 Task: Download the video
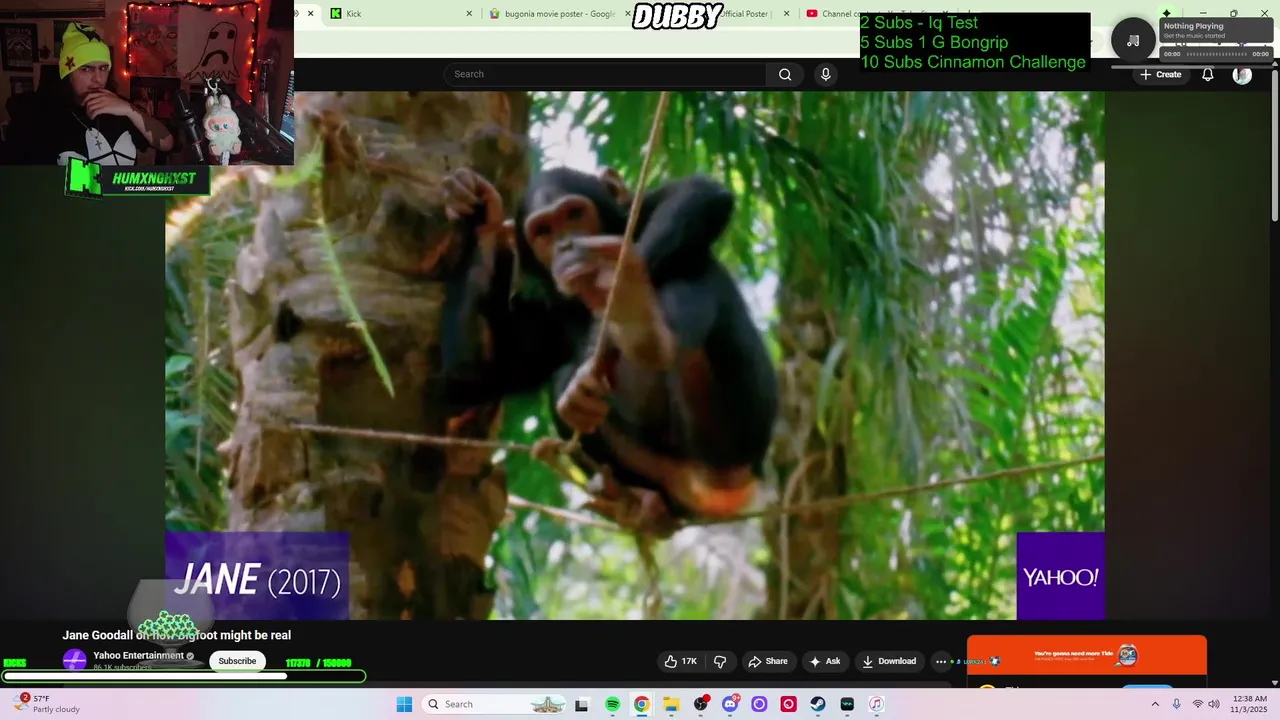(x=889, y=661)
